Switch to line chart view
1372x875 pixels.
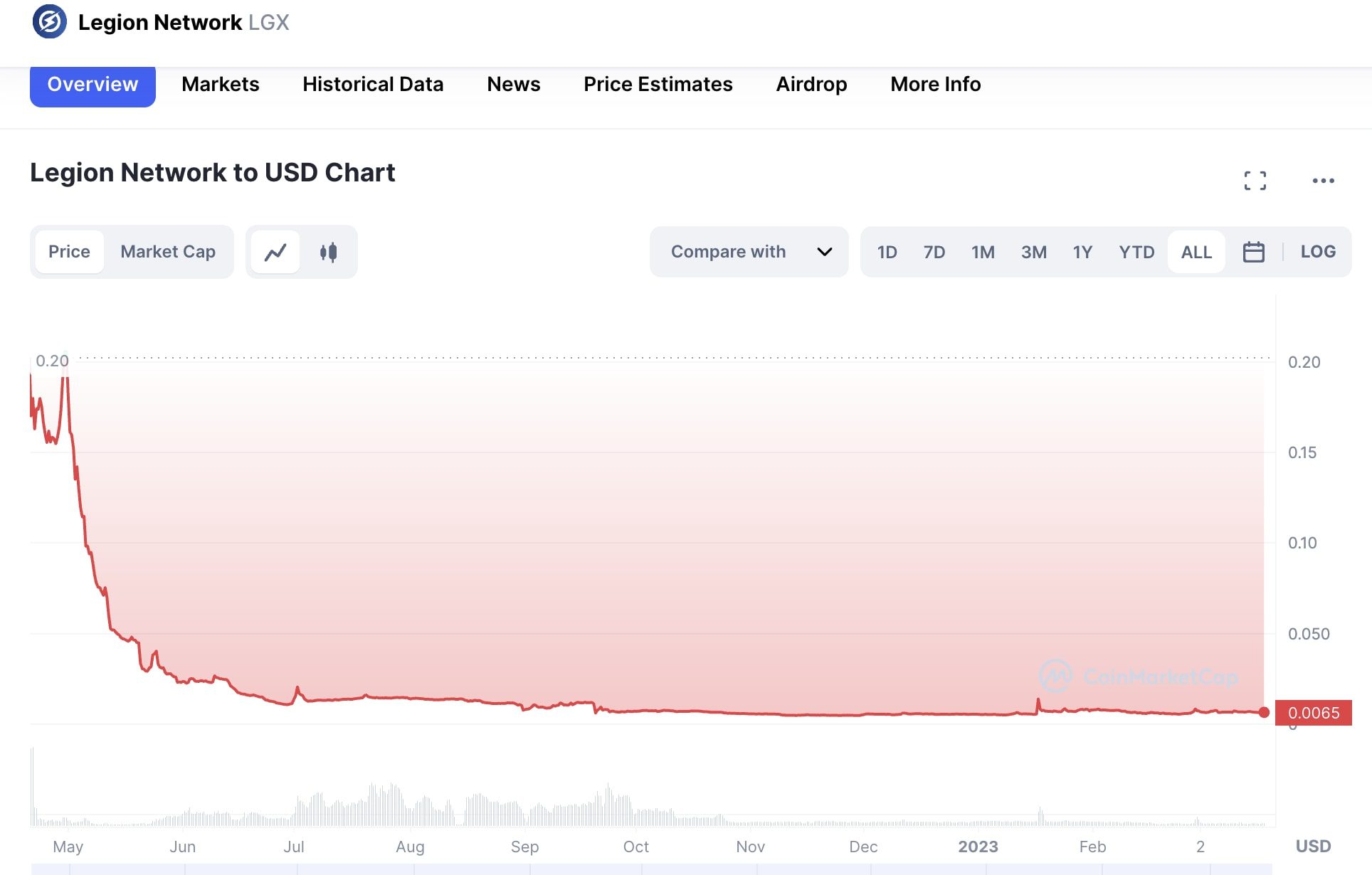tap(275, 252)
